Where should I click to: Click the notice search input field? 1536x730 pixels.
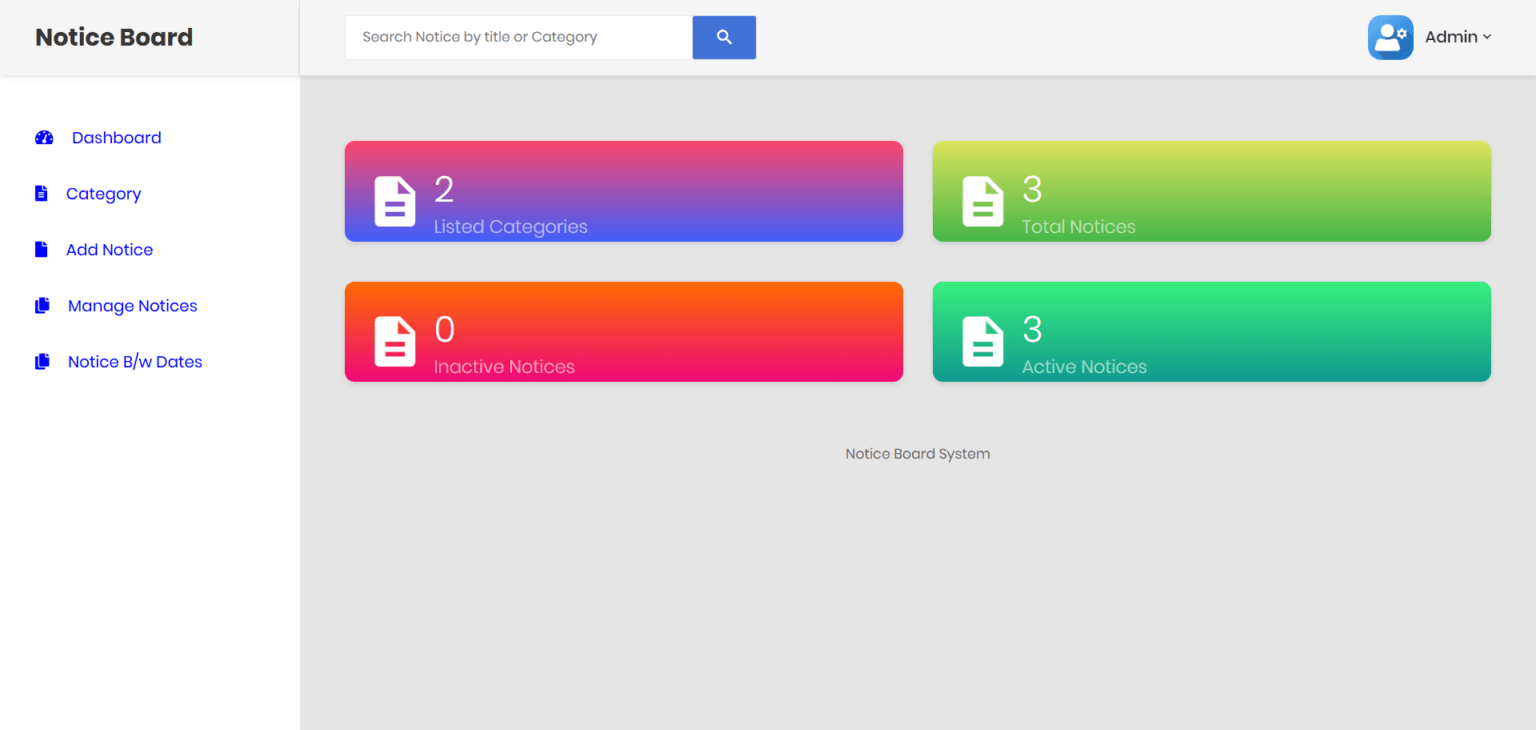[x=517, y=37]
